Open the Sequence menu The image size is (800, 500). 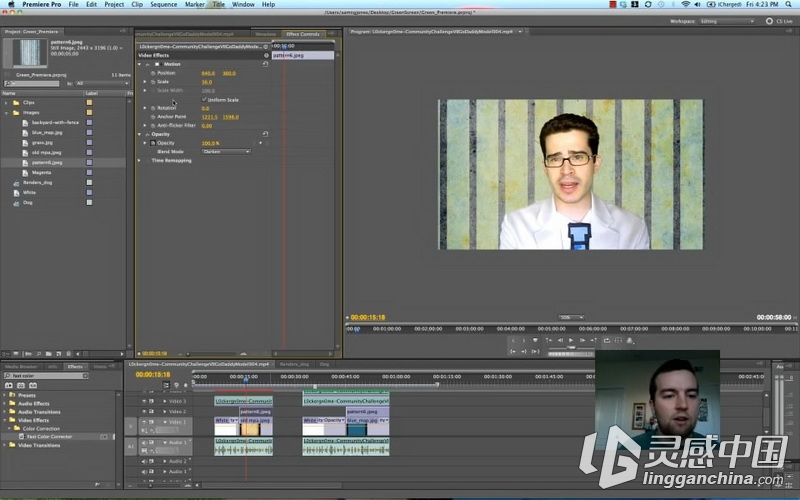tap(163, 4)
